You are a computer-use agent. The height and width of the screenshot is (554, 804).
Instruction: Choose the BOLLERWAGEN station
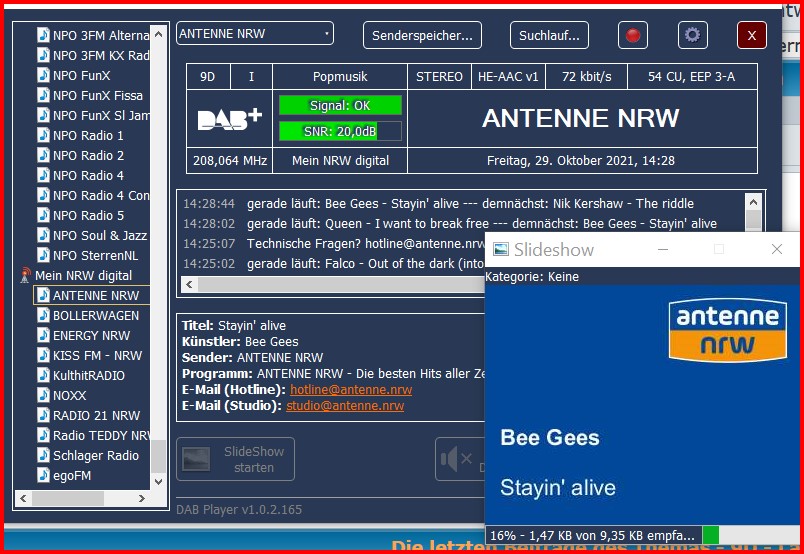95,315
